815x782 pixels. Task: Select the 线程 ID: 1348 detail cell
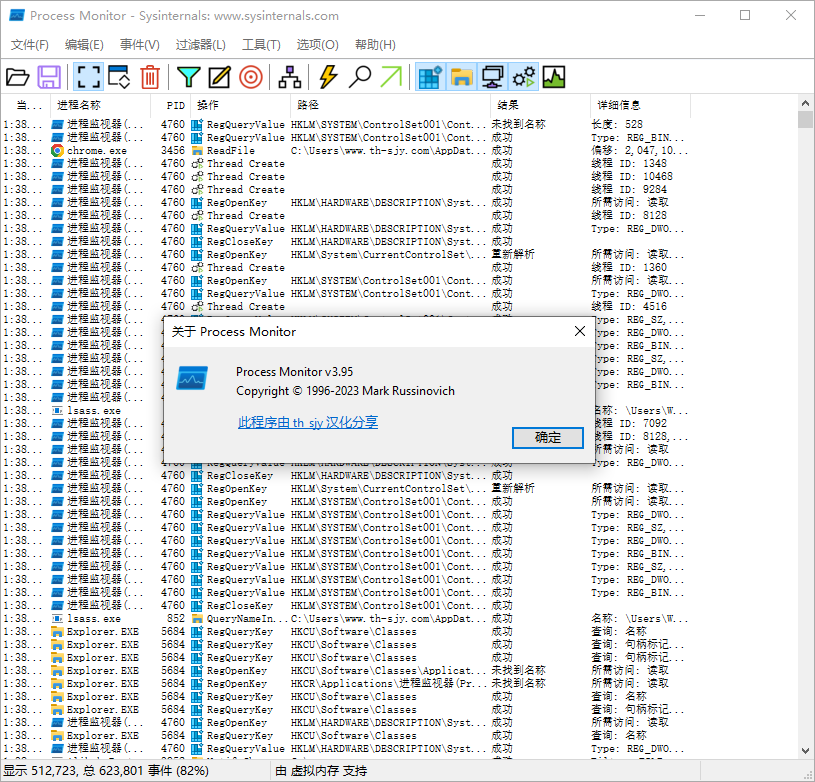(629, 164)
